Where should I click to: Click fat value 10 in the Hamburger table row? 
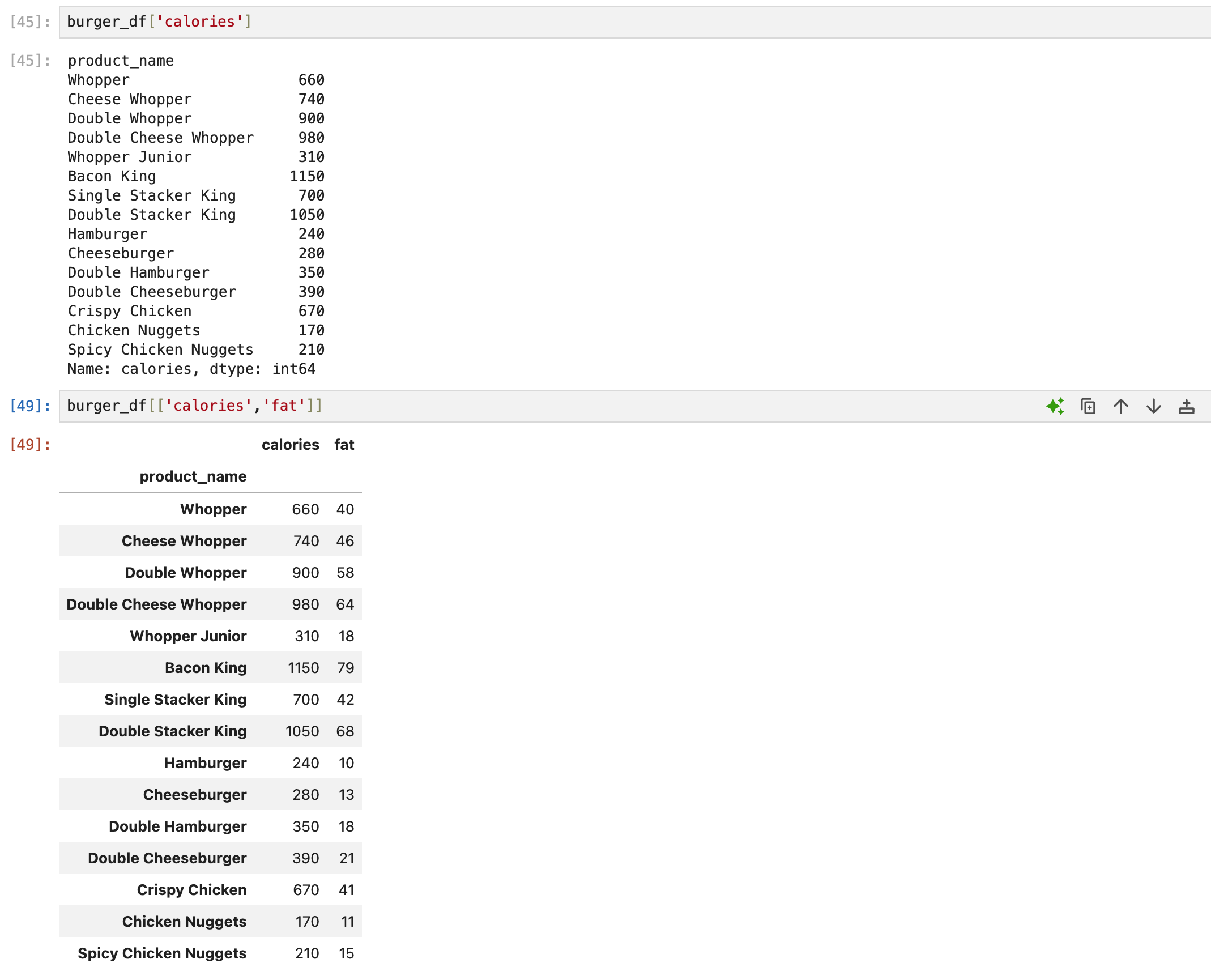346,763
